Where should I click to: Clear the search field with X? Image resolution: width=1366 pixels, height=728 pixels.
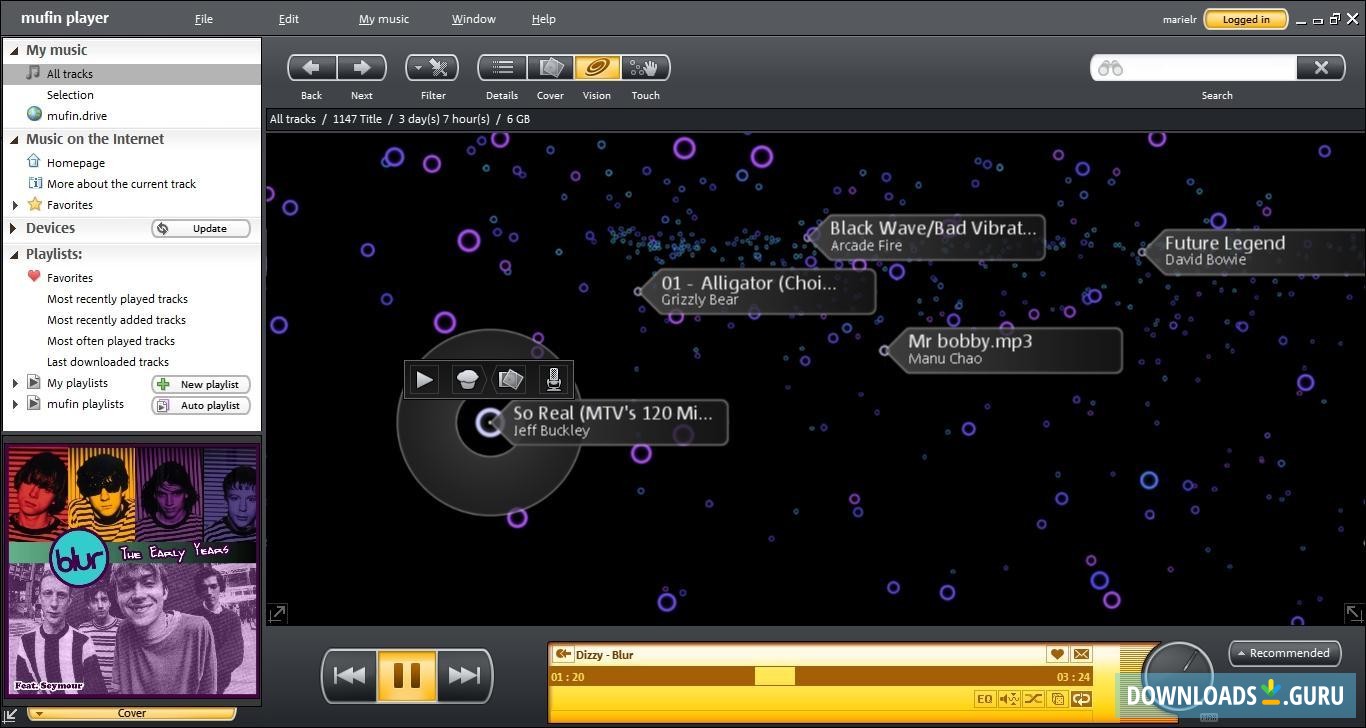(x=1321, y=68)
